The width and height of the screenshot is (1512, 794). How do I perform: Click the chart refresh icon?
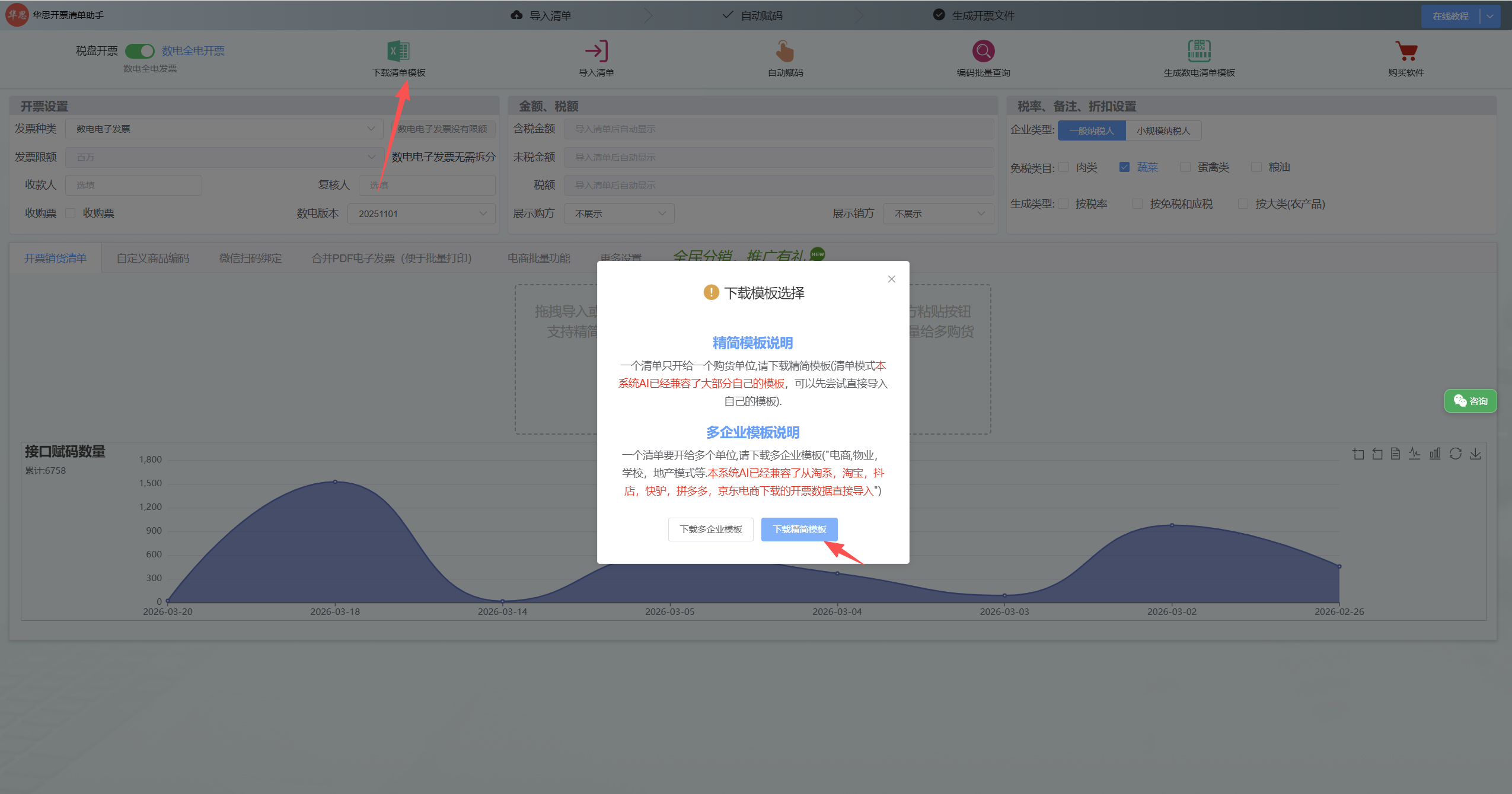coord(1455,454)
